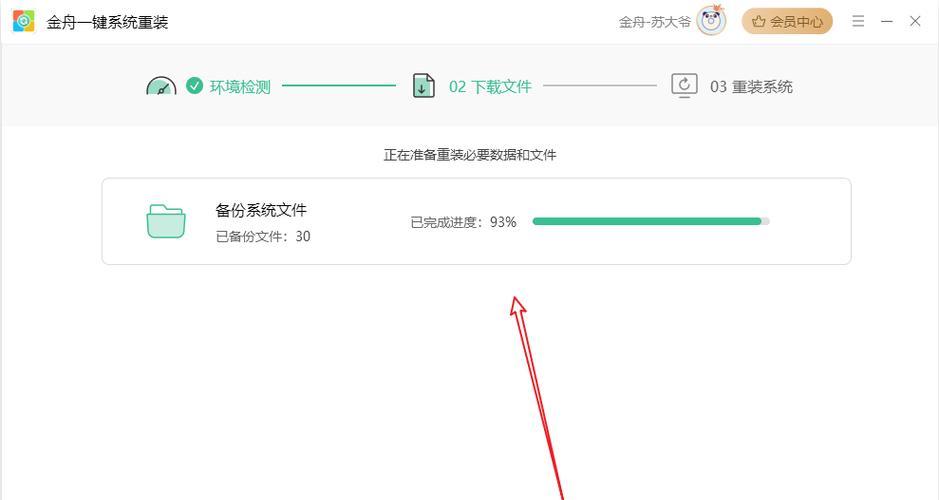Screen dimensions: 939x500
Task: Click the 备份系统文件 title
Action: coord(261,210)
